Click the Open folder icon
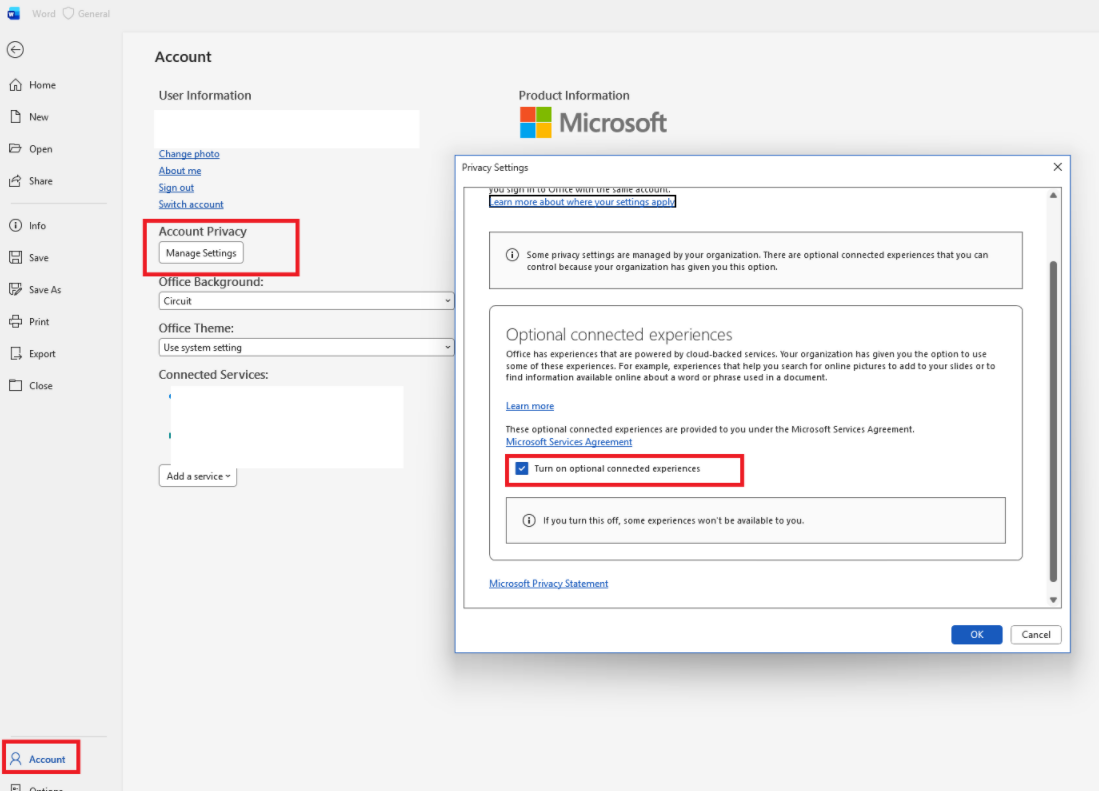 [x=15, y=149]
